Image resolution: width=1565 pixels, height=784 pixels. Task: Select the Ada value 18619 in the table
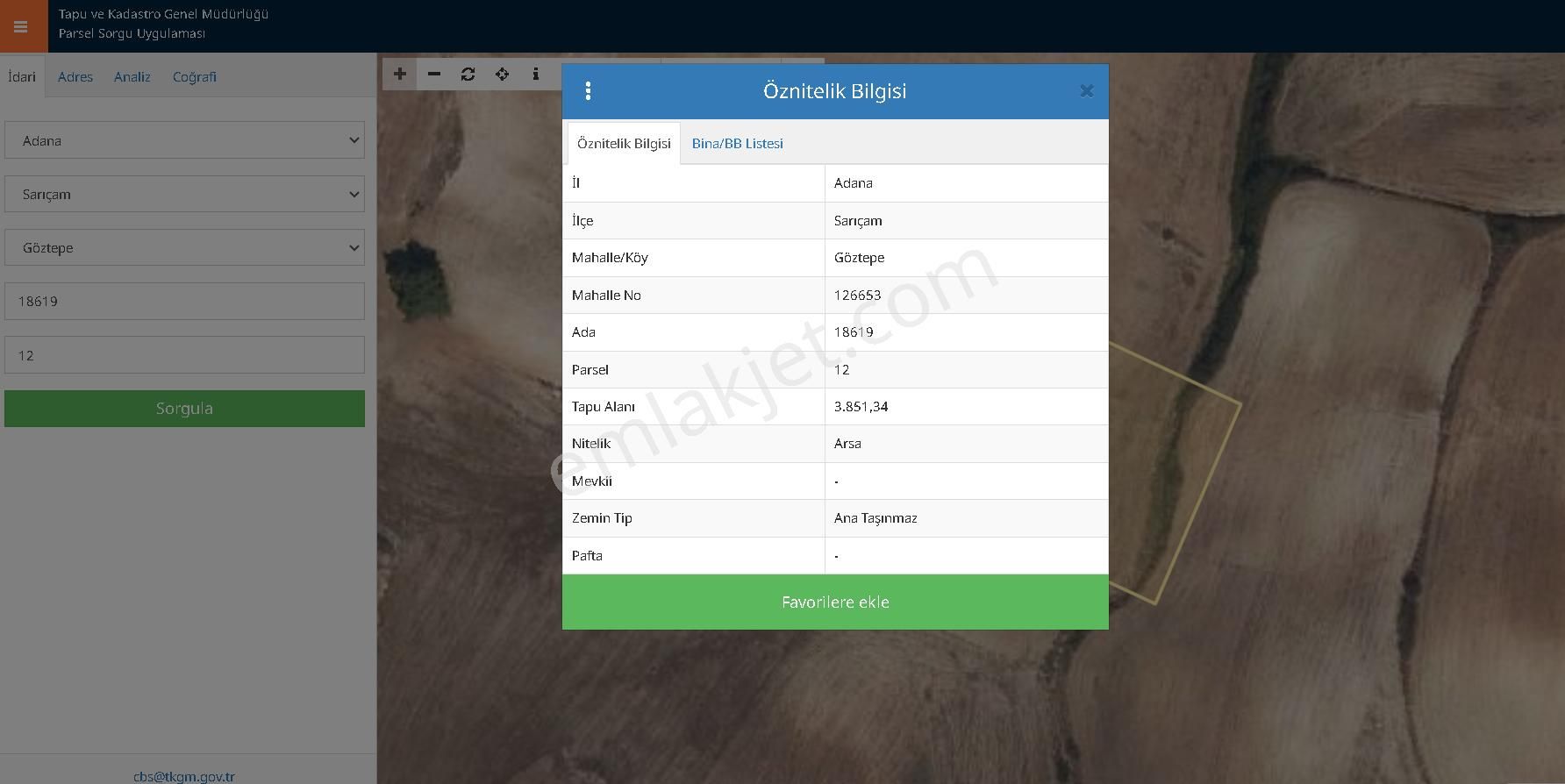[x=854, y=332]
